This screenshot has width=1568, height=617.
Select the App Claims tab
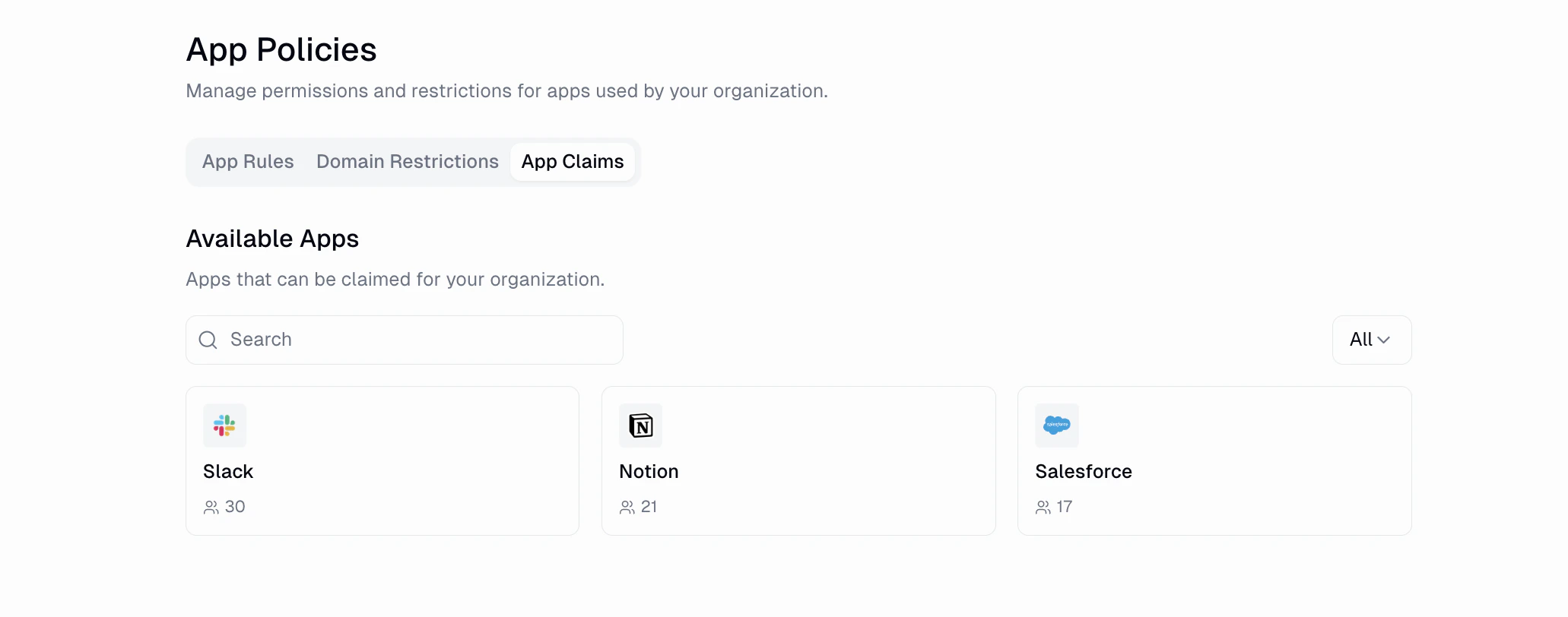573,161
